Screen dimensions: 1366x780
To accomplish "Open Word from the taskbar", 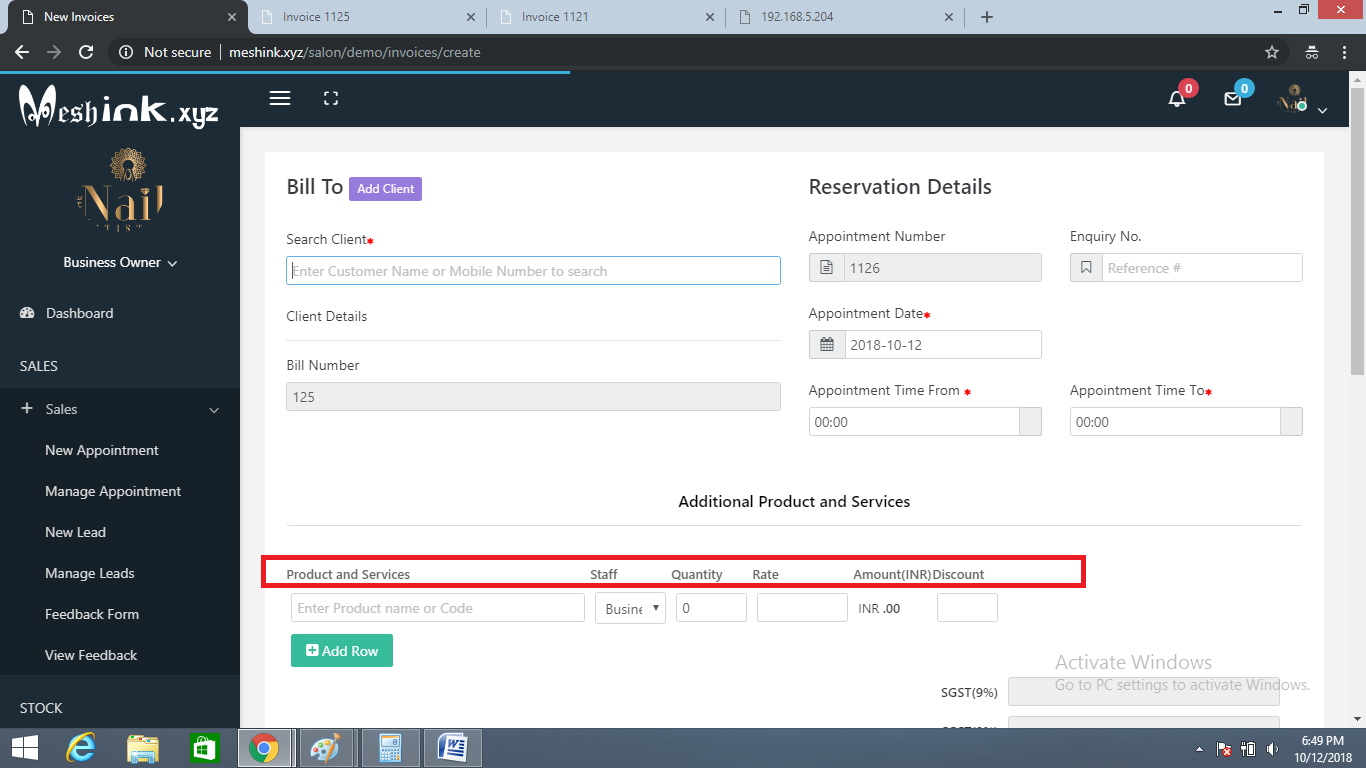I will click(453, 748).
